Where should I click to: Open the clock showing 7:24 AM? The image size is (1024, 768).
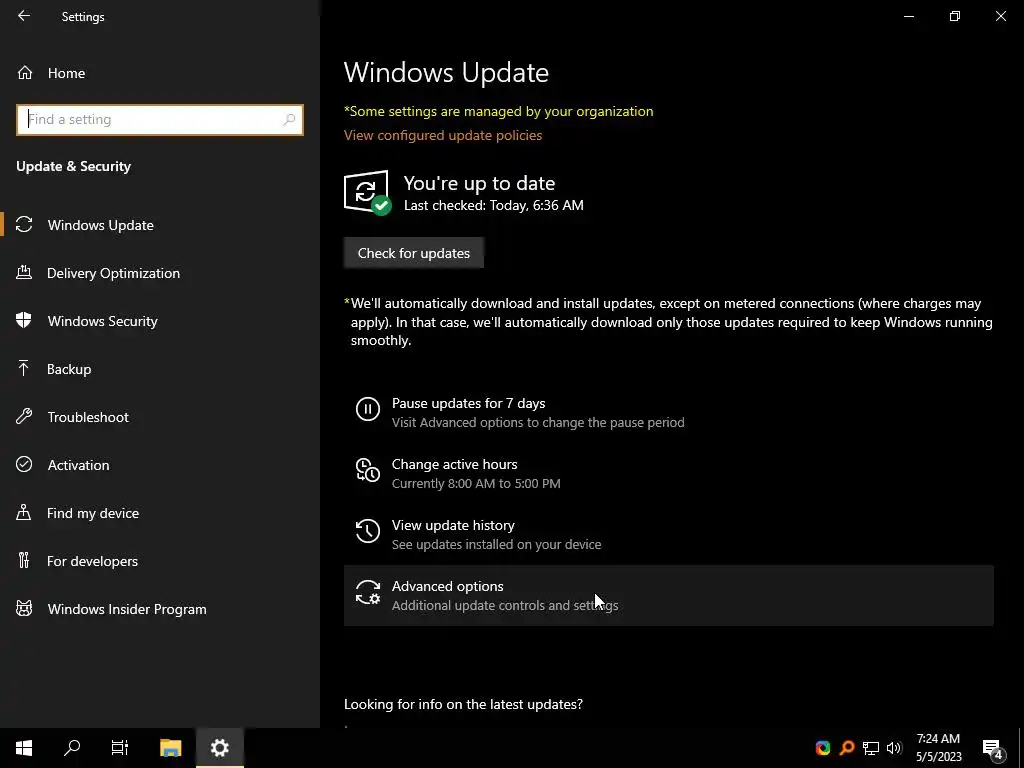tap(938, 748)
